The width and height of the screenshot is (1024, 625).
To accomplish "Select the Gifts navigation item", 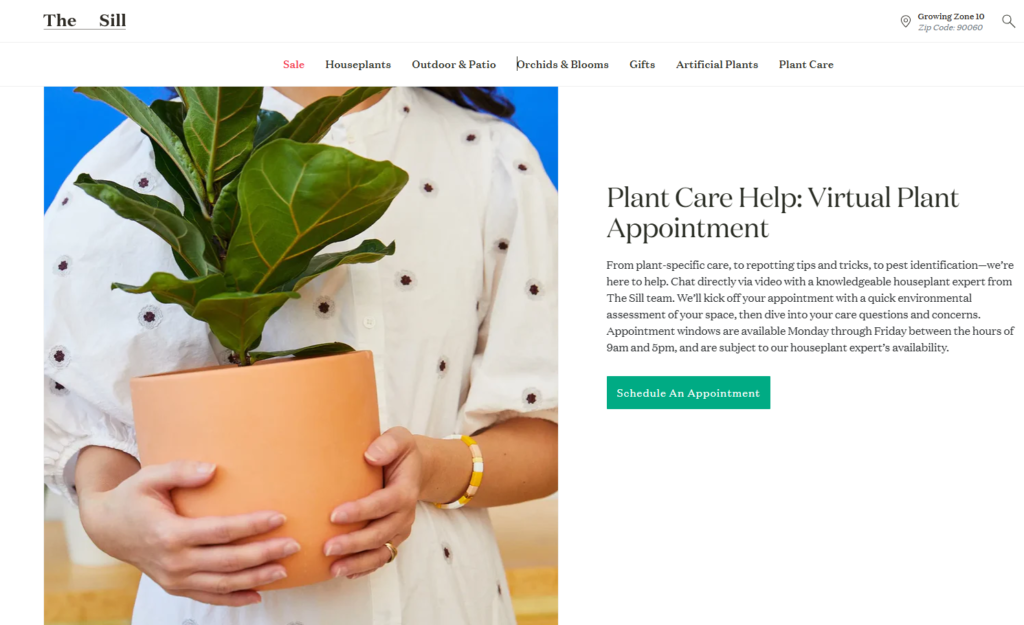I will [642, 65].
